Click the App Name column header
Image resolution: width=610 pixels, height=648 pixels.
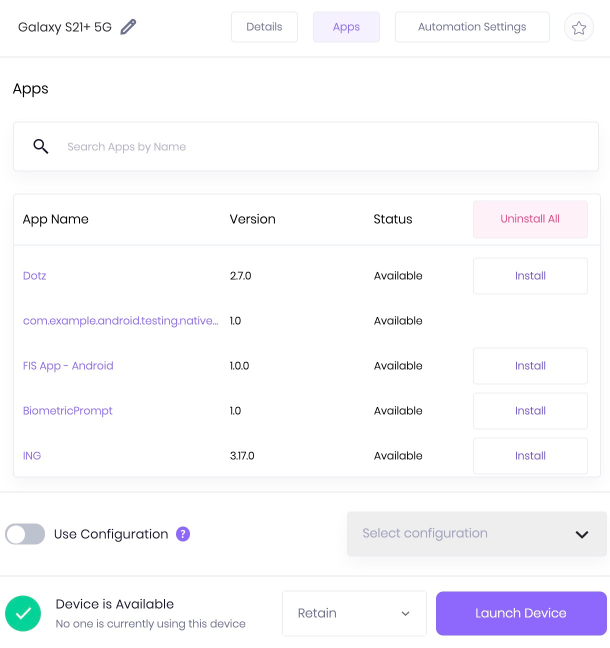coord(55,219)
